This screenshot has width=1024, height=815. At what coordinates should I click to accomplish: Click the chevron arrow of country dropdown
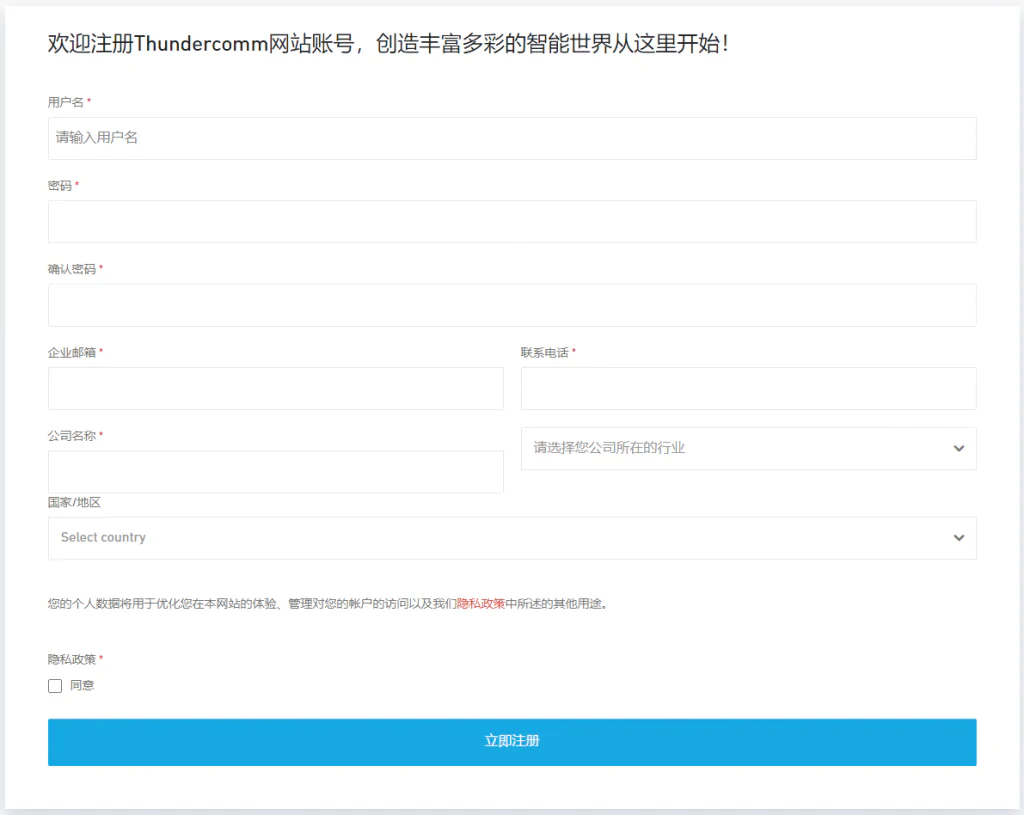tap(959, 538)
